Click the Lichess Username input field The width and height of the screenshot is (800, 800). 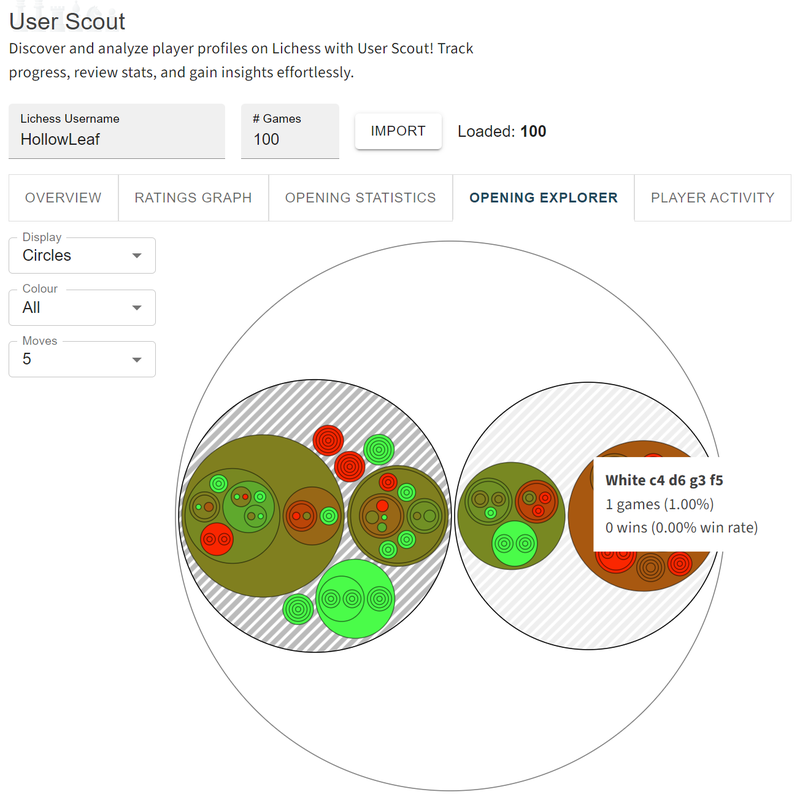114,139
